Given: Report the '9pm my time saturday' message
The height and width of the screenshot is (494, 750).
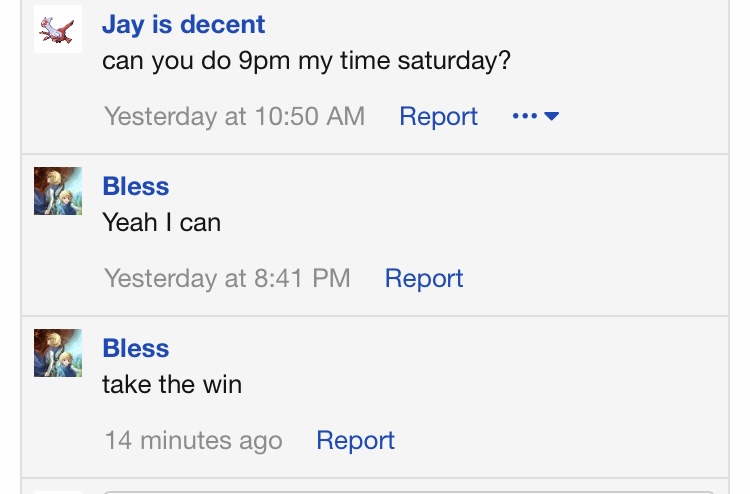Looking at the screenshot, I should click(x=439, y=116).
